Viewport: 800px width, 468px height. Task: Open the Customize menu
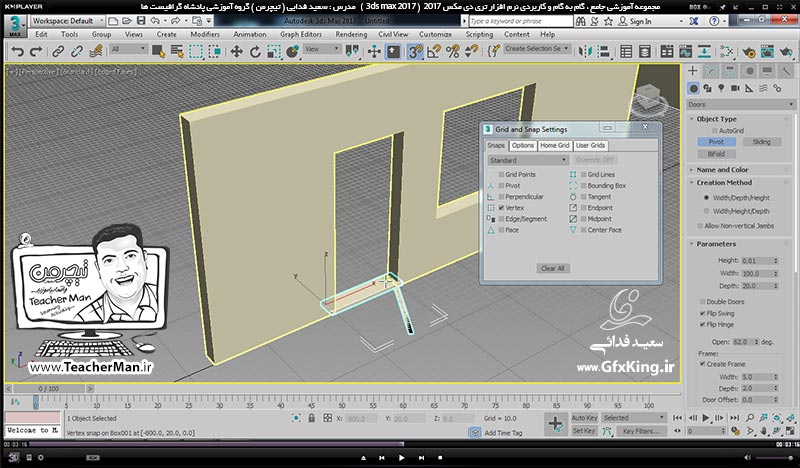coord(435,34)
